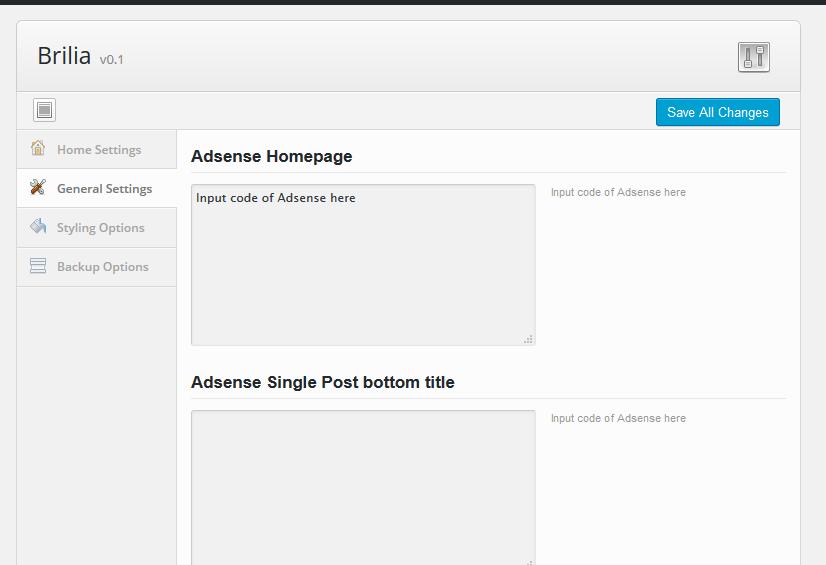Go to the Backup Options tab
The height and width of the screenshot is (565, 826).
click(x=102, y=267)
